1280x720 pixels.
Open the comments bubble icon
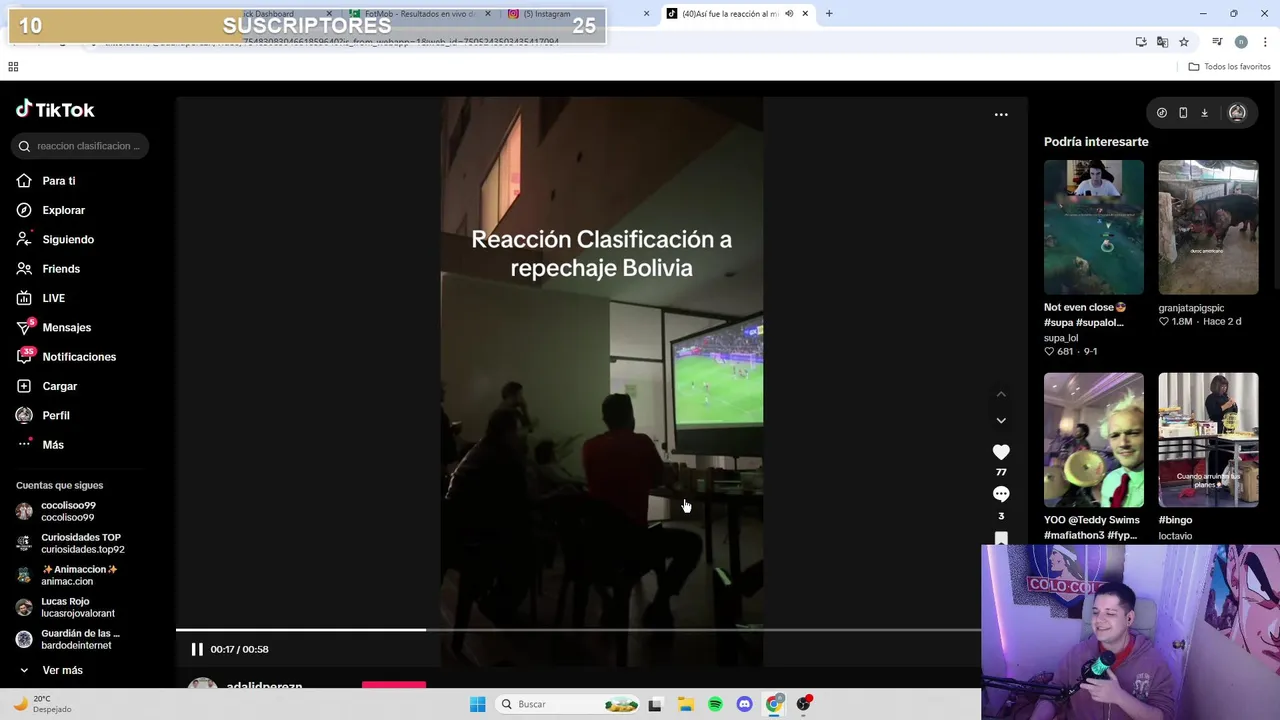click(x=1001, y=494)
